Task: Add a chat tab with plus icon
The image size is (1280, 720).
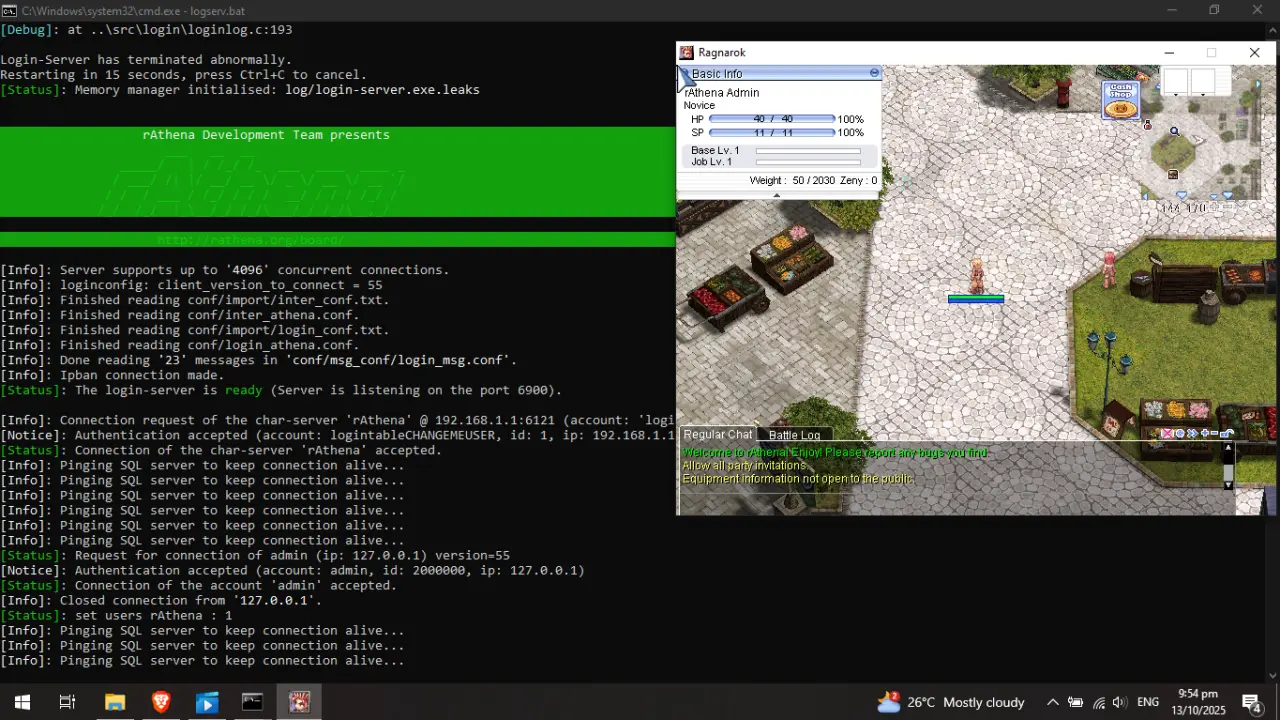Action: (x=1205, y=433)
